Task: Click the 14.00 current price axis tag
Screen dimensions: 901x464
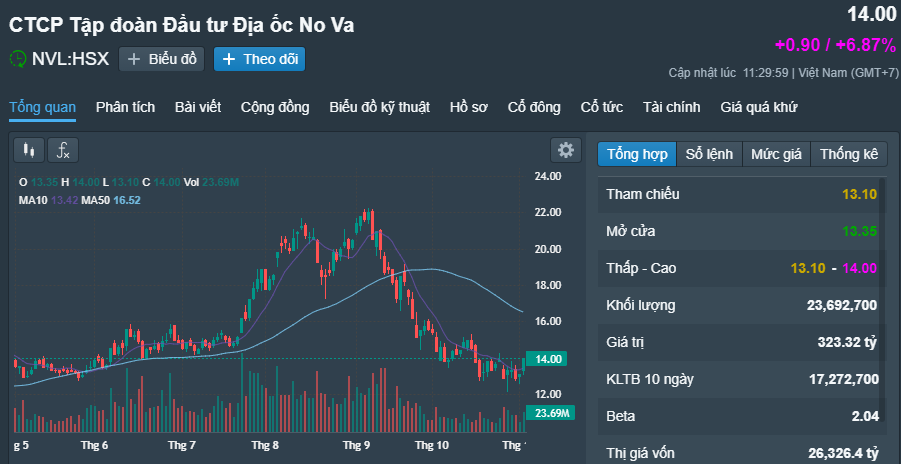Action: [x=546, y=359]
